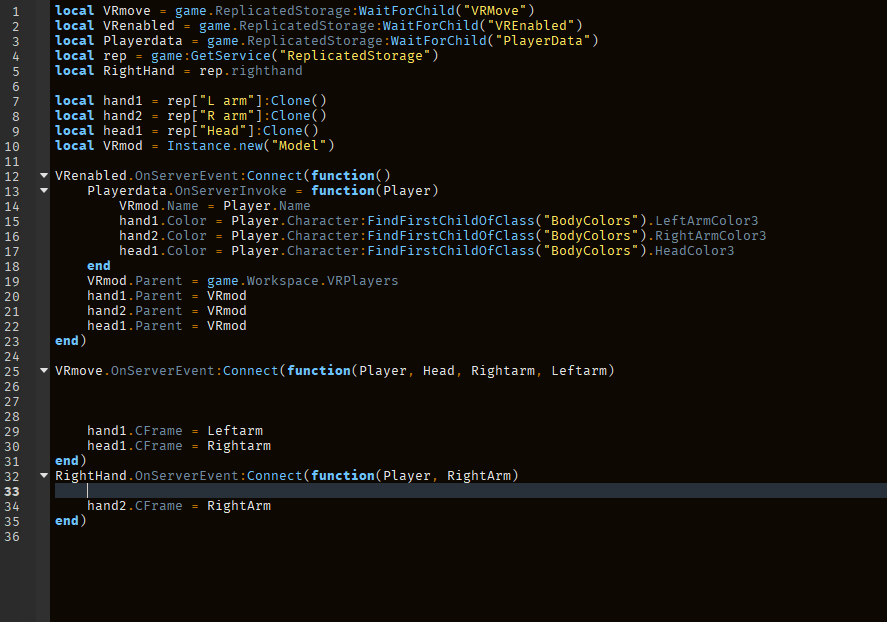Collapse the Playerdata.OnServerInvoke function fold arrow
Viewport: 887px width, 622px height.
[x=43, y=191]
